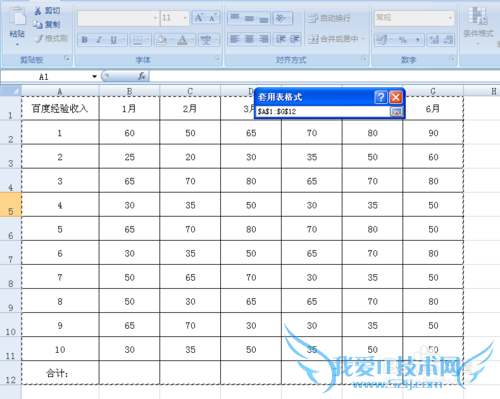Open font group dialog launcher
Viewport: 500px width, 399px height.
[217, 59]
